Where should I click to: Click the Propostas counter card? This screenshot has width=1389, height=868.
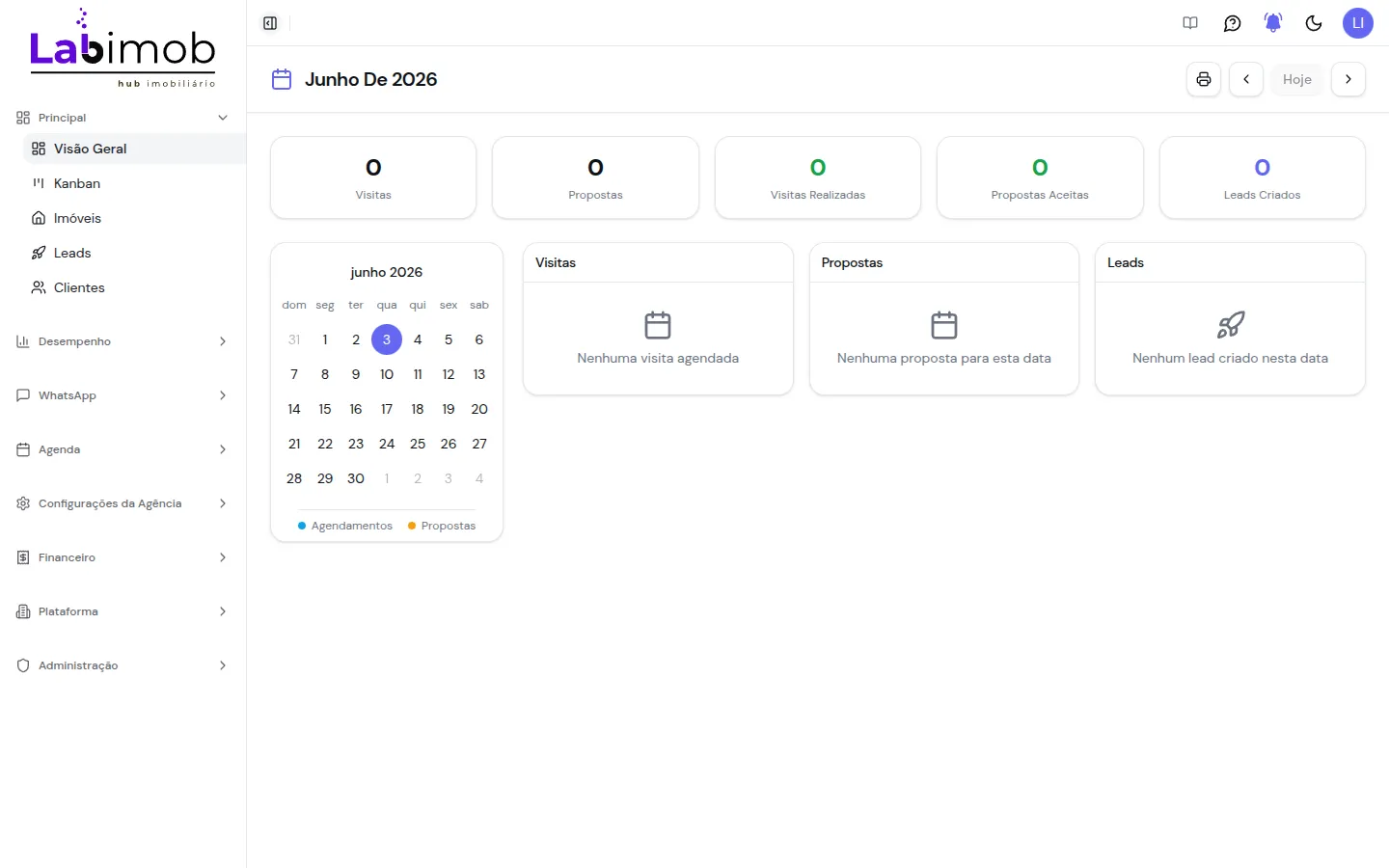pos(595,177)
